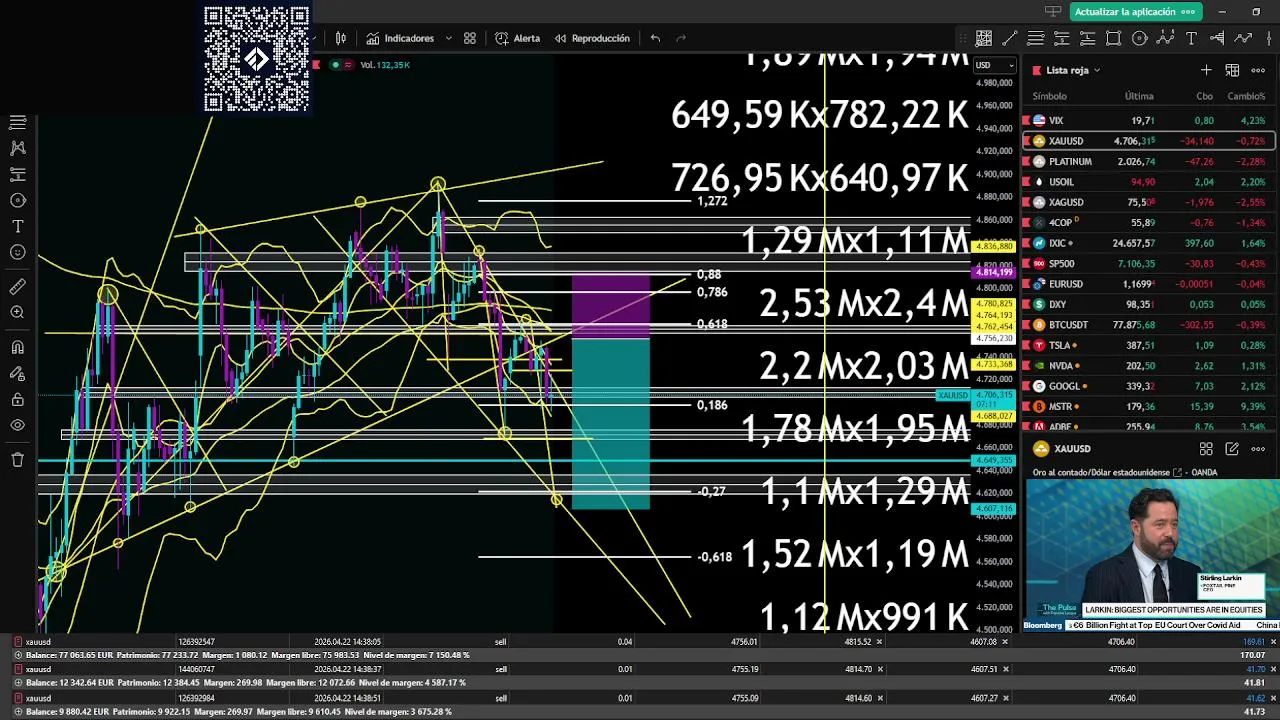This screenshot has width=1280, height=720.
Task: Open the XAUUSD note edit icon
Action: [1232, 449]
